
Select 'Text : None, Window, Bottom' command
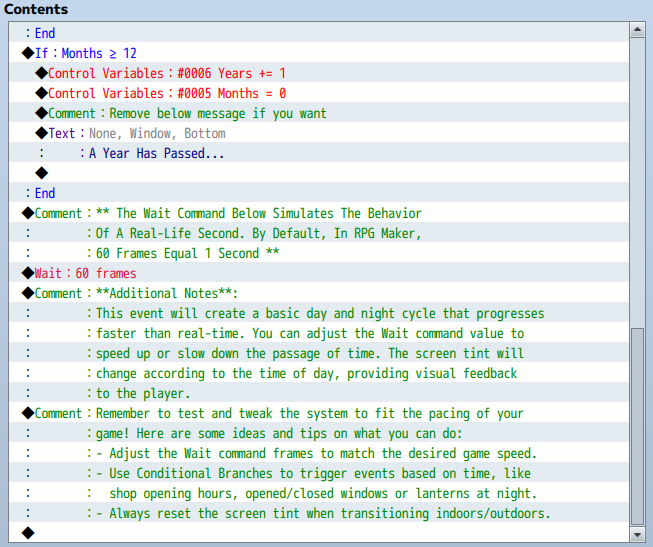(x=319, y=133)
